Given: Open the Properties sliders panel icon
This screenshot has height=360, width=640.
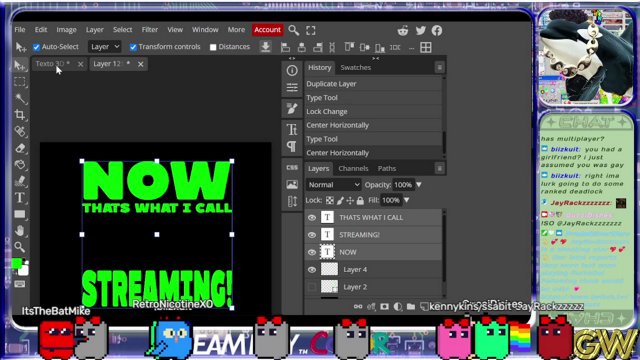Looking at the screenshot, I should coord(292,87).
